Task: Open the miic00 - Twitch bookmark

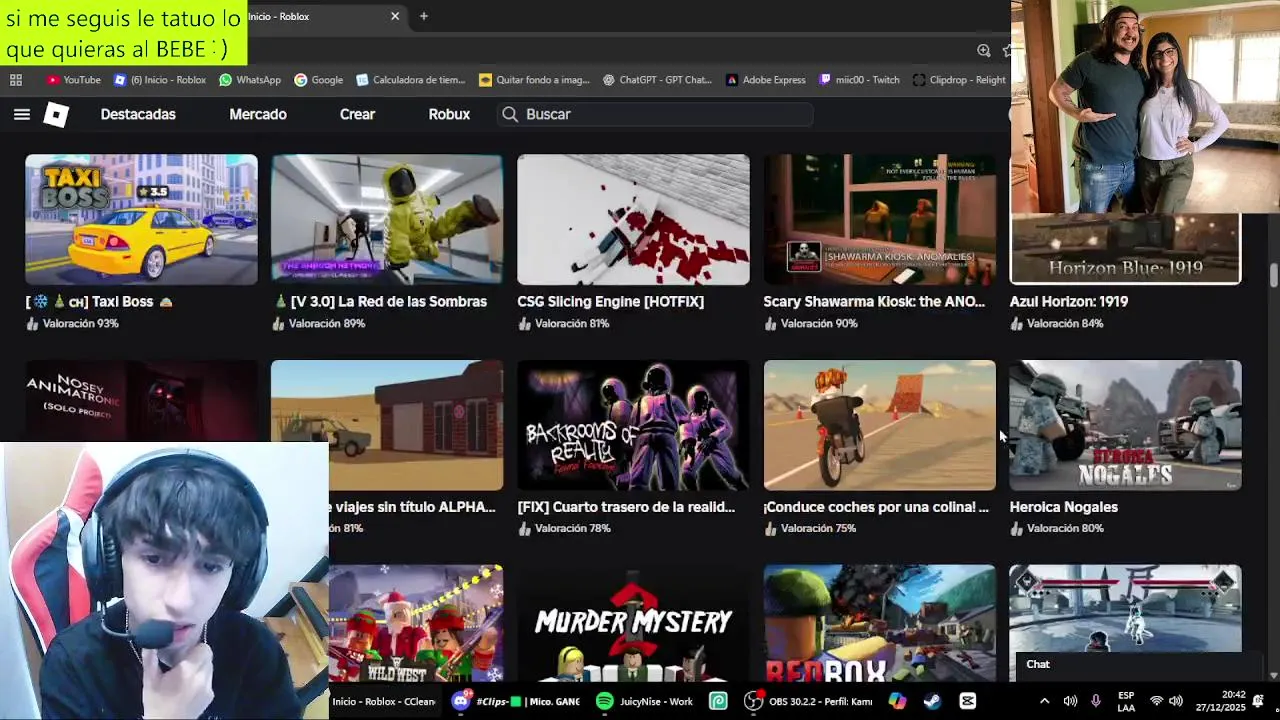Action: 858,80
